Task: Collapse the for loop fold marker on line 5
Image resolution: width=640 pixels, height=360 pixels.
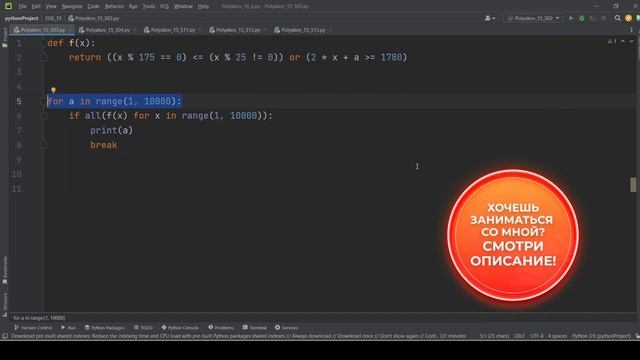Action: (x=44, y=101)
